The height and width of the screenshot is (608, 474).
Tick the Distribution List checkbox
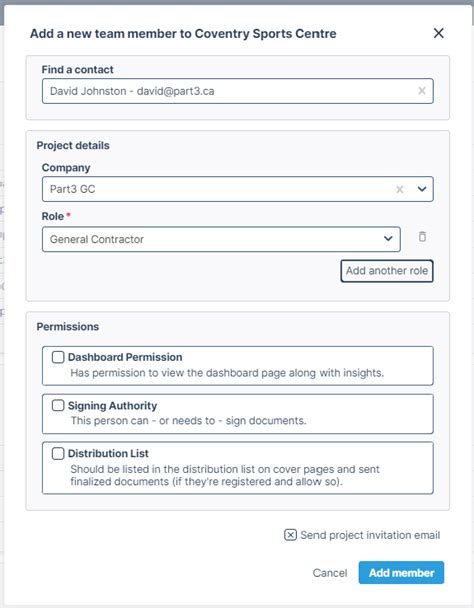(58, 453)
